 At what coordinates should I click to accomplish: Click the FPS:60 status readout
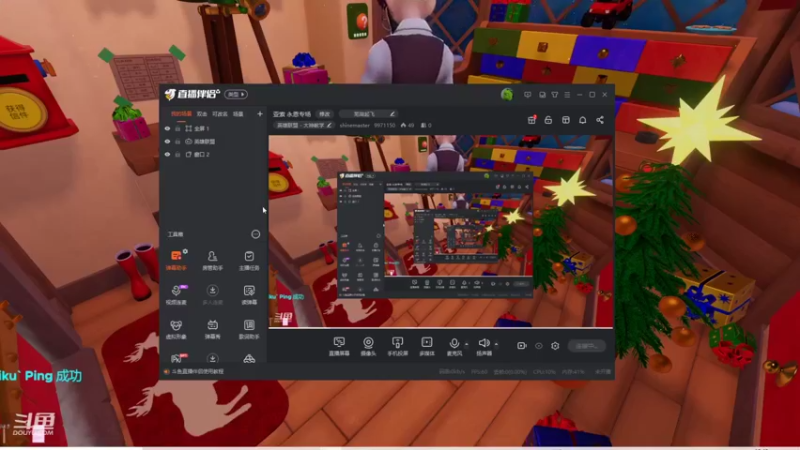pos(479,372)
